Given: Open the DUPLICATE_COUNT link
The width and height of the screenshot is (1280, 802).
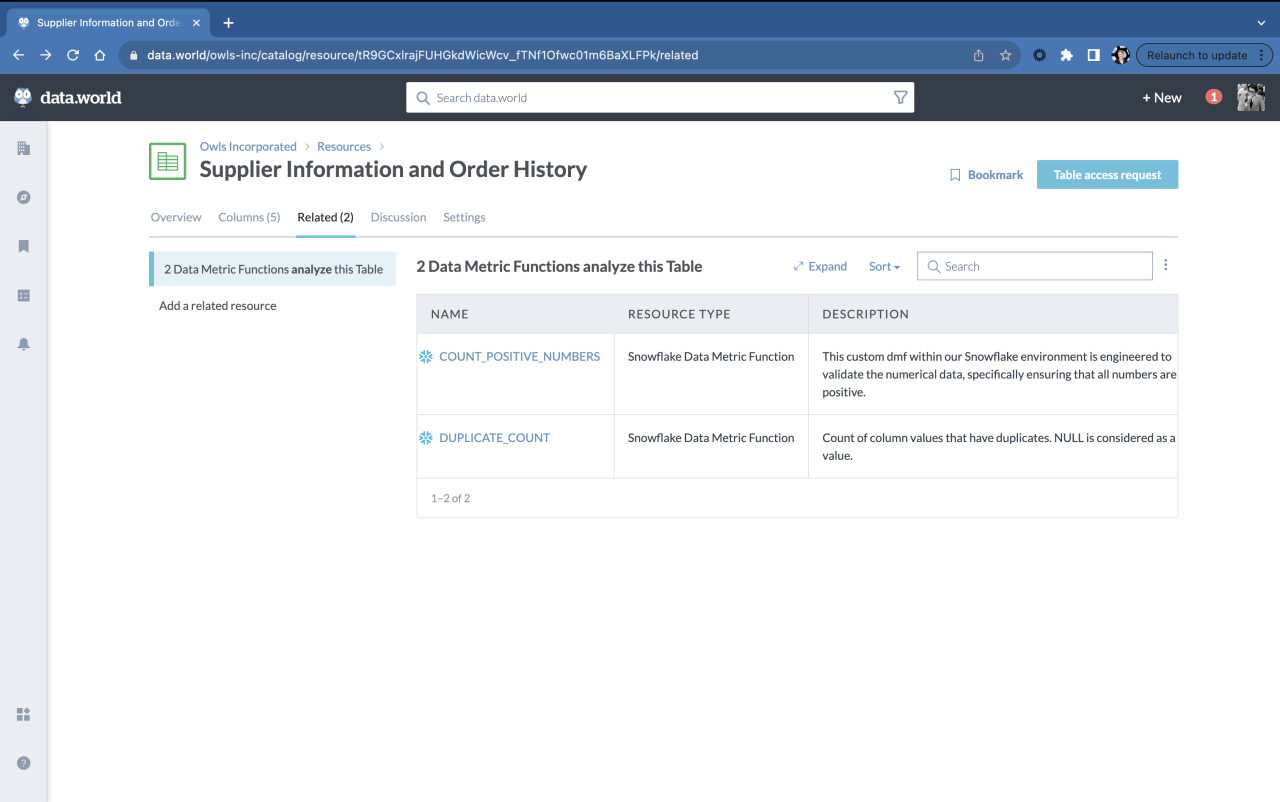Looking at the screenshot, I should pyautogui.click(x=494, y=438).
